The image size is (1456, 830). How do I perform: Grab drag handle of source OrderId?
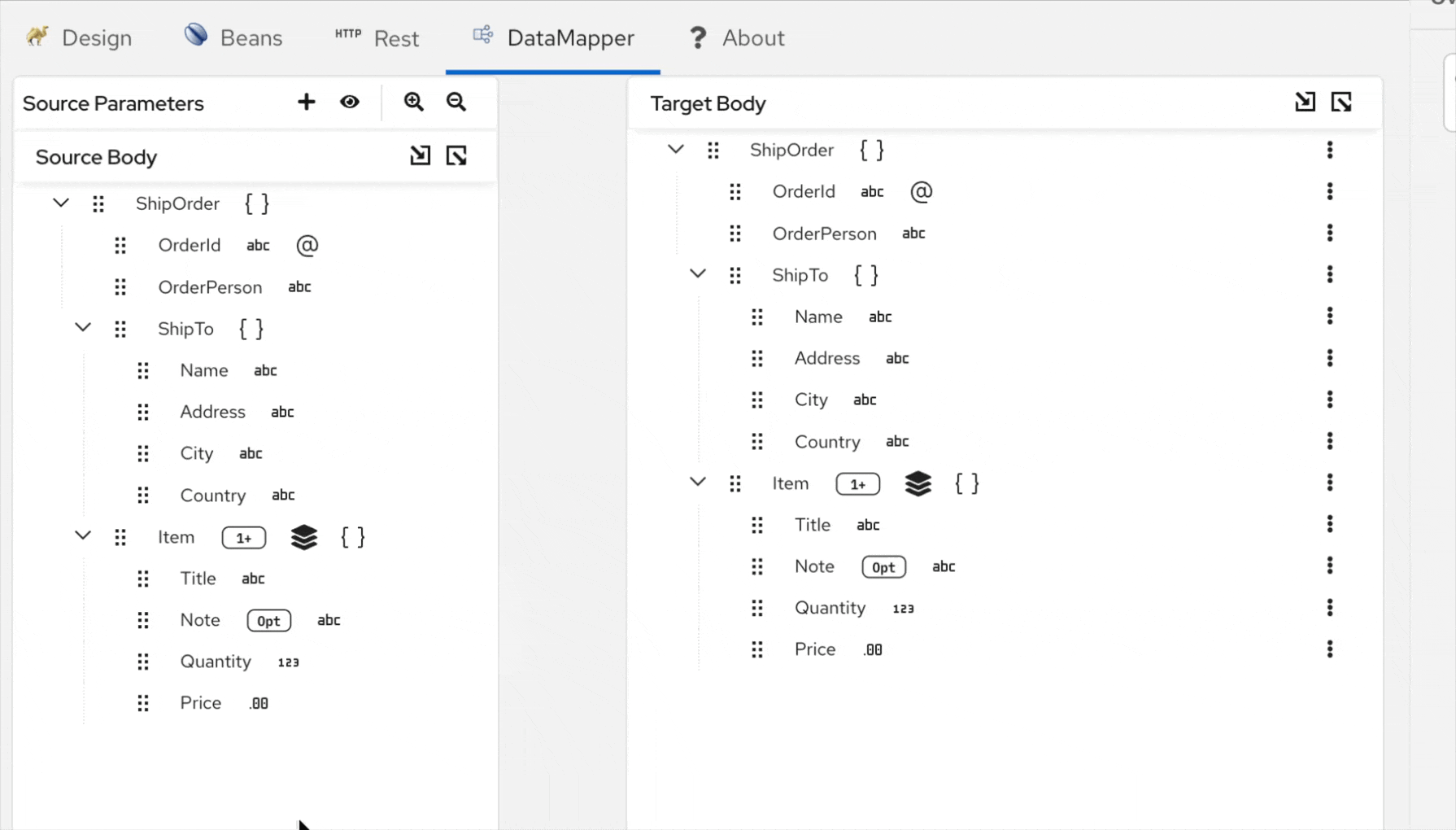point(120,245)
